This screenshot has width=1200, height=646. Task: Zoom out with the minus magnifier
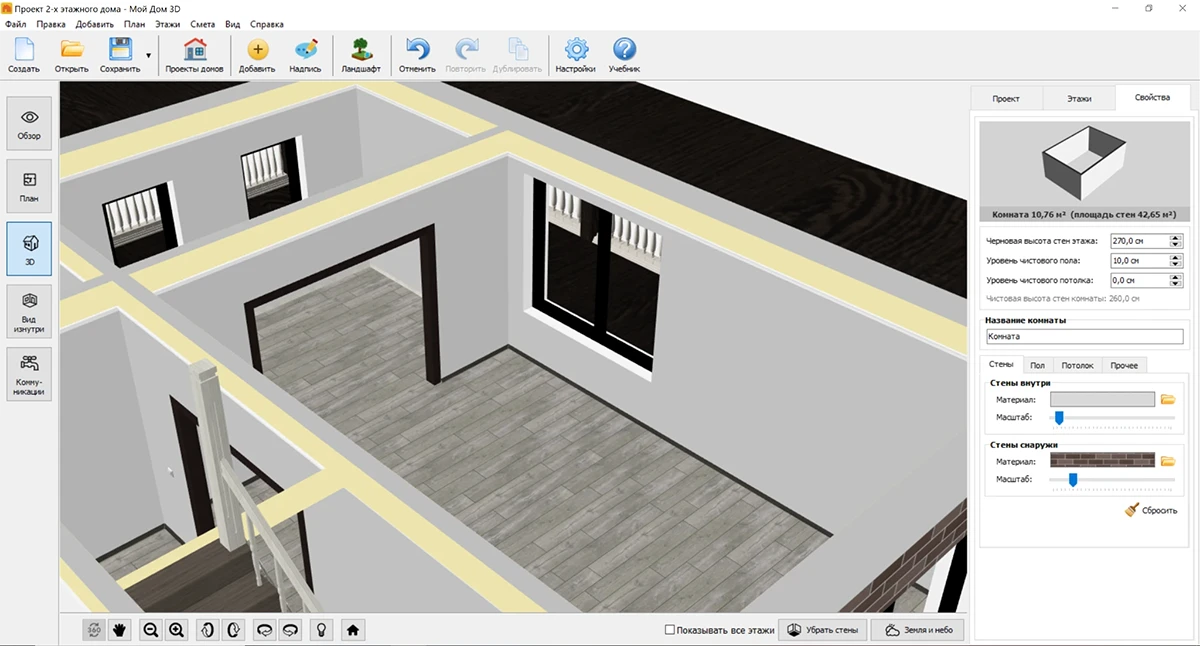coord(151,630)
